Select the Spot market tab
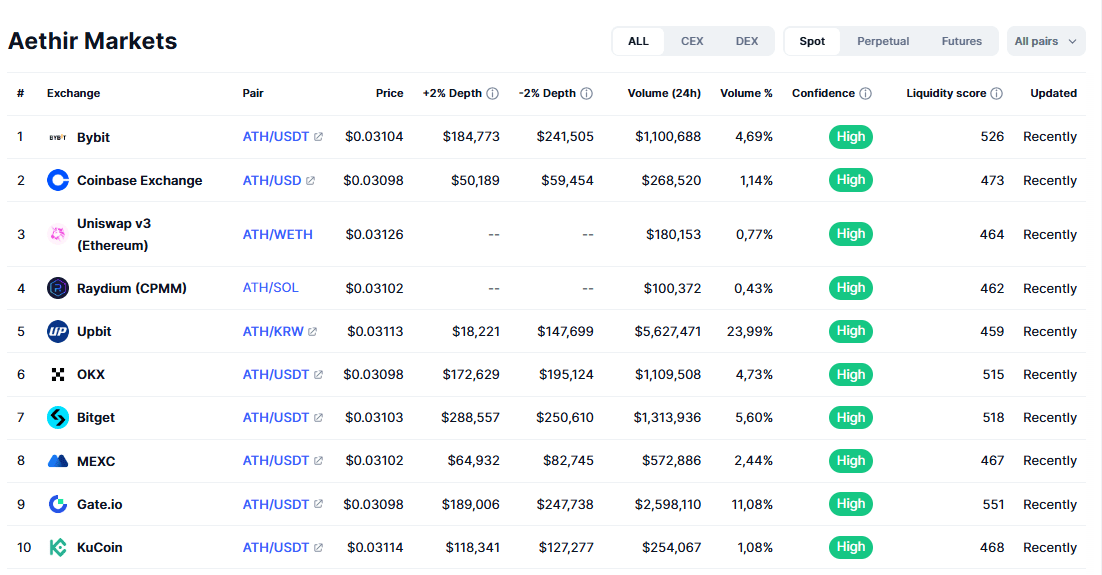 812,41
